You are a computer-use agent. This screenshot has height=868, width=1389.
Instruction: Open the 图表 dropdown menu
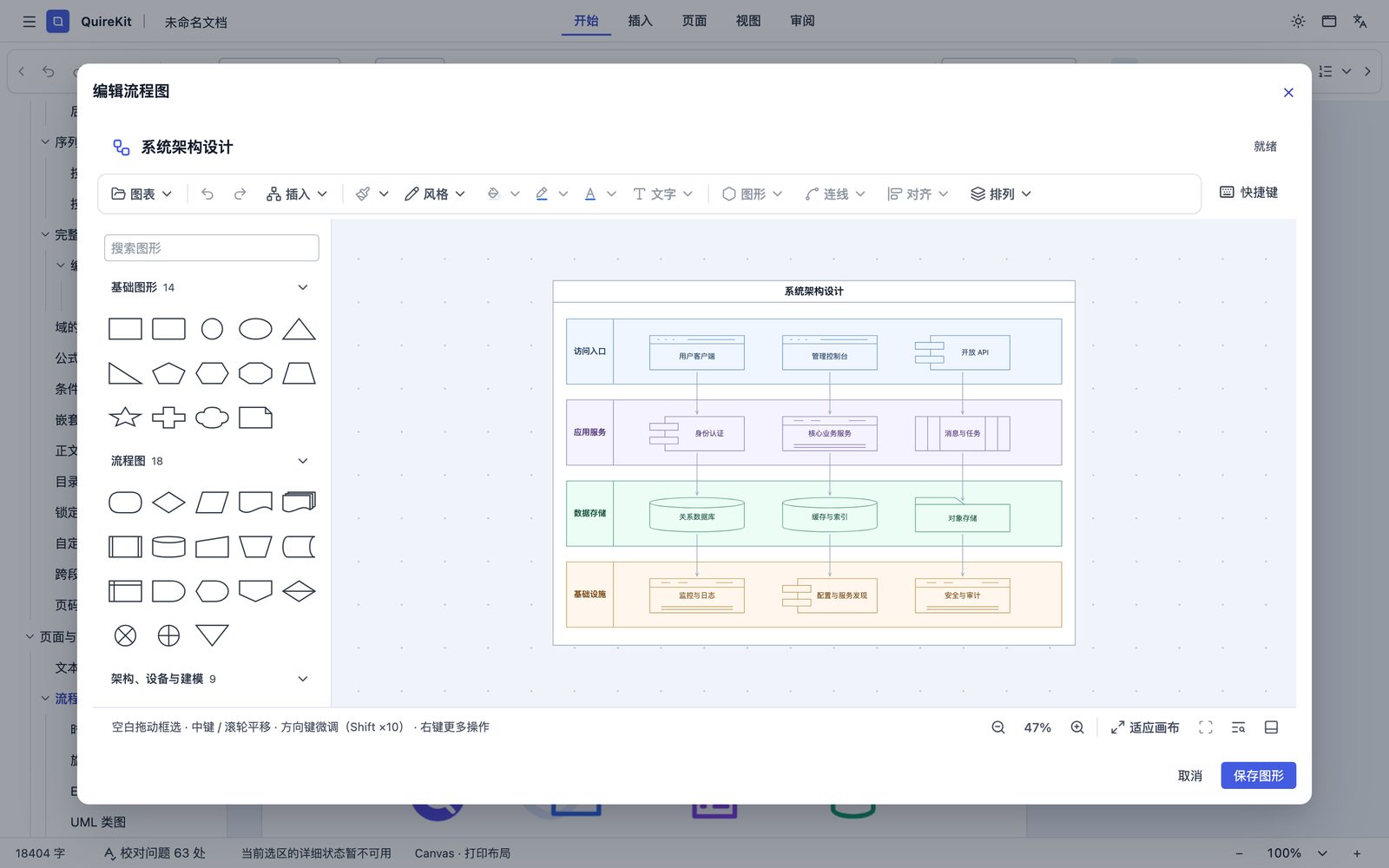pos(142,194)
